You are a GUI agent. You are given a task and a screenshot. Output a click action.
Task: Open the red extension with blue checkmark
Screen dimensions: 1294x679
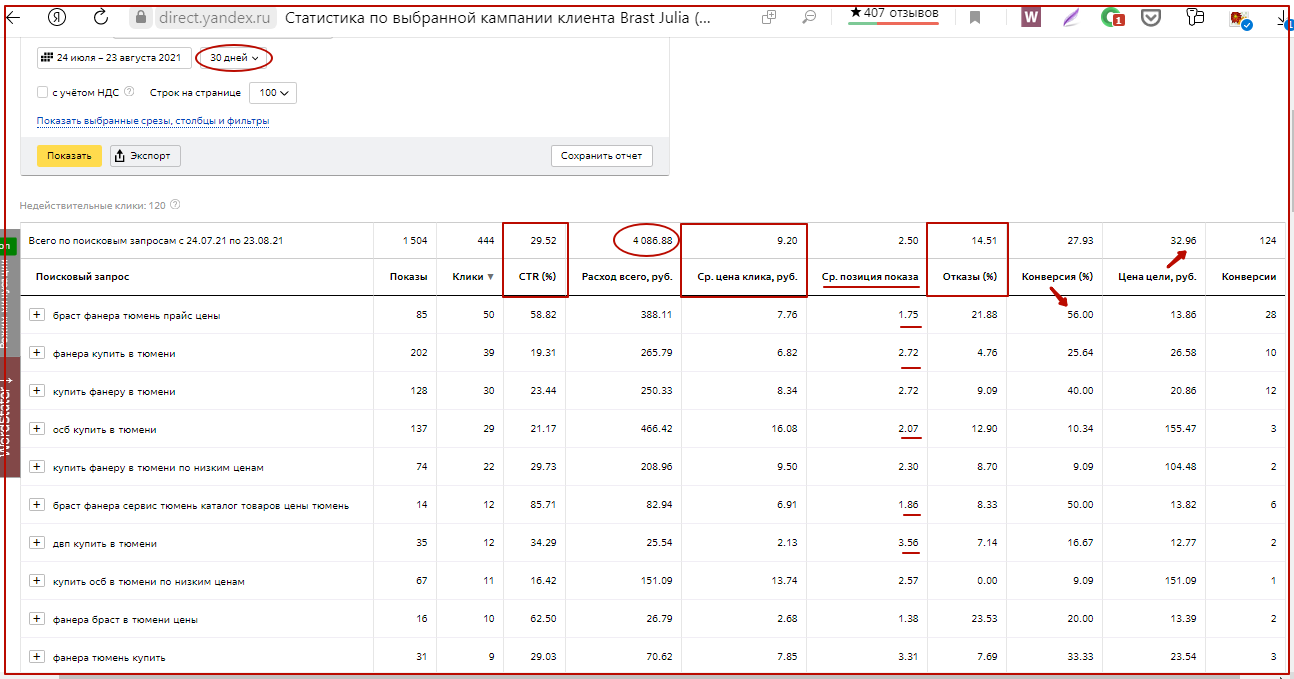click(x=1239, y=19)
